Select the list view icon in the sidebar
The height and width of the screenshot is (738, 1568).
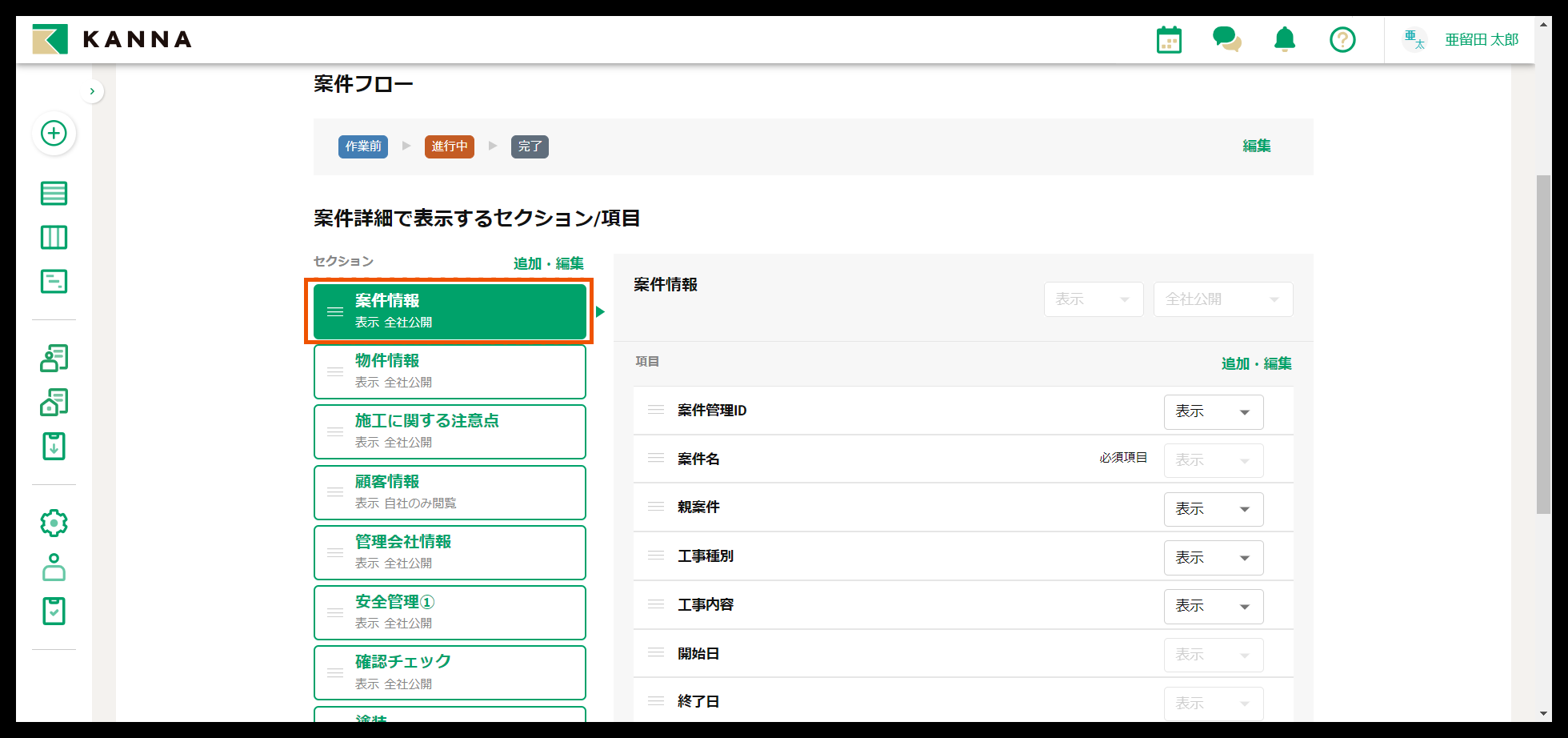pos(54,193)
